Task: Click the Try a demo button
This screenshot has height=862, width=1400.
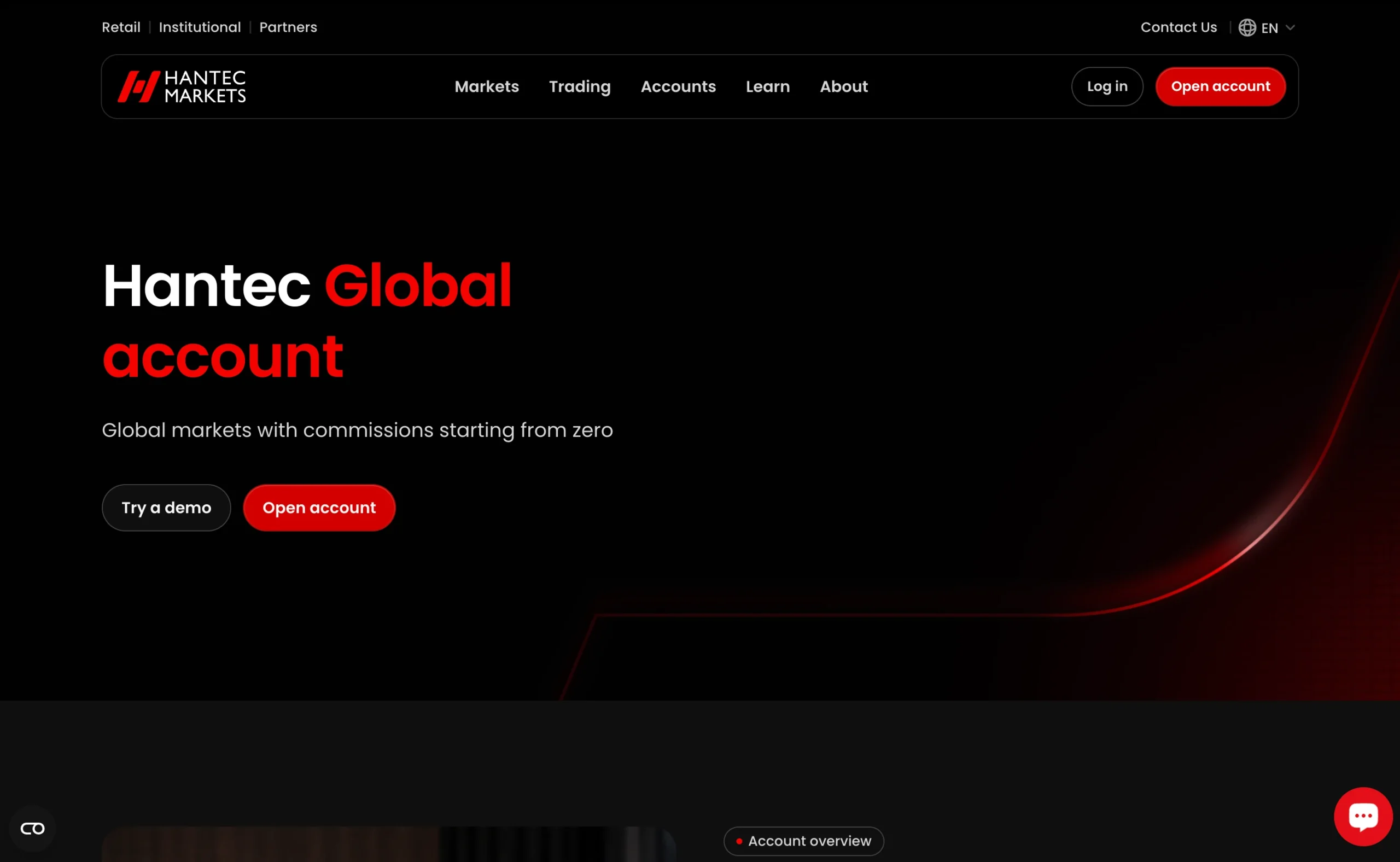Action: pos(166,508)
